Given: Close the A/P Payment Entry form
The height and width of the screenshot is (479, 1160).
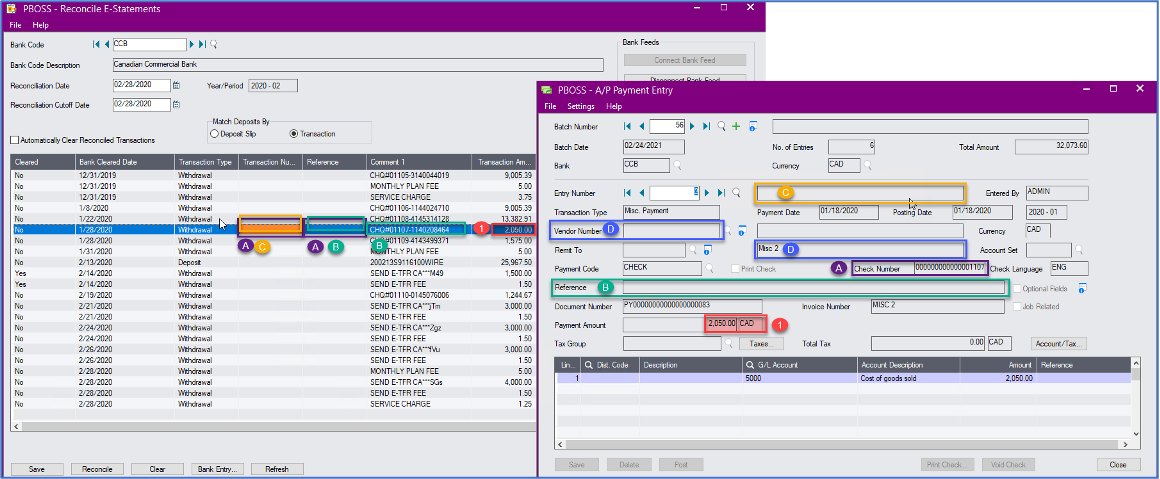Looking at the screenshot, I should [1119, 465].
